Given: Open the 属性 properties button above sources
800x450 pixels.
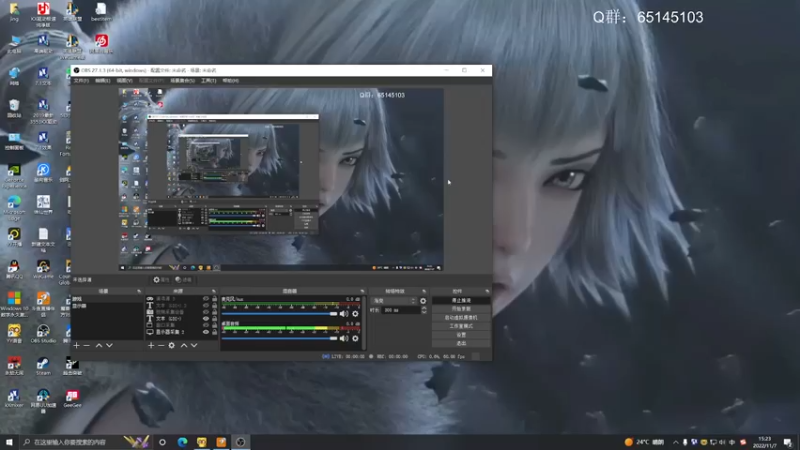Looking at the screenshot, I should click(x=161, y=280).
